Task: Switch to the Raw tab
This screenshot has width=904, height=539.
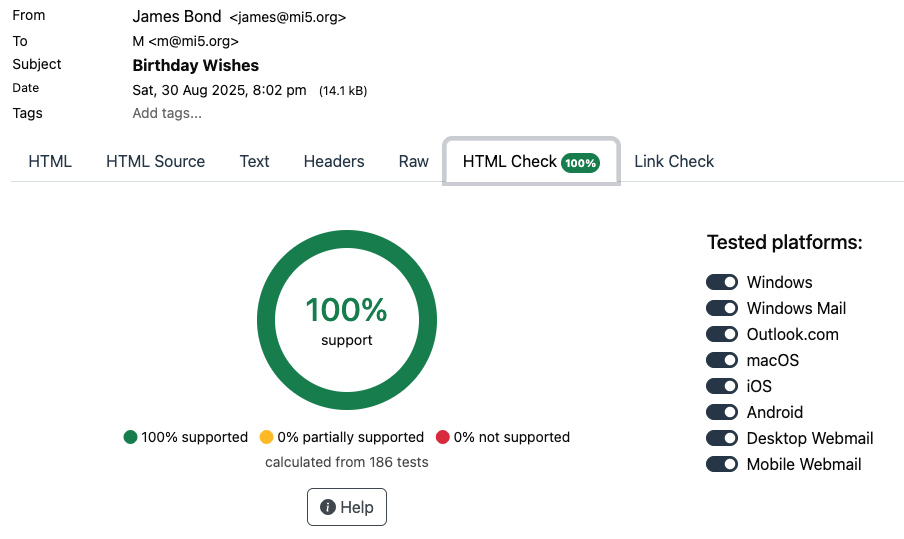Action: point(413,161)
